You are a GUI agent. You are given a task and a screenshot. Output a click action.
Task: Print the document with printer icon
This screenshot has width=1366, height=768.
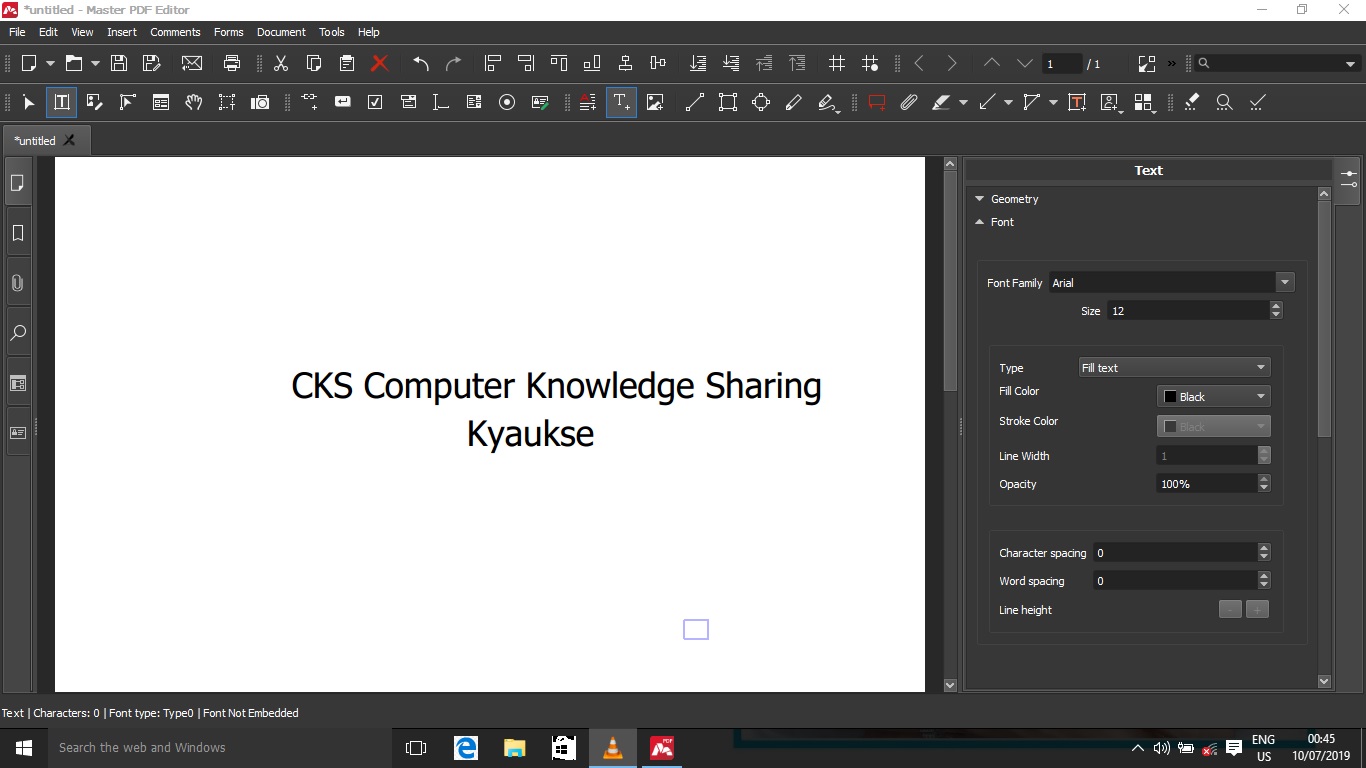pyautogui.click(x=232, y=63)
